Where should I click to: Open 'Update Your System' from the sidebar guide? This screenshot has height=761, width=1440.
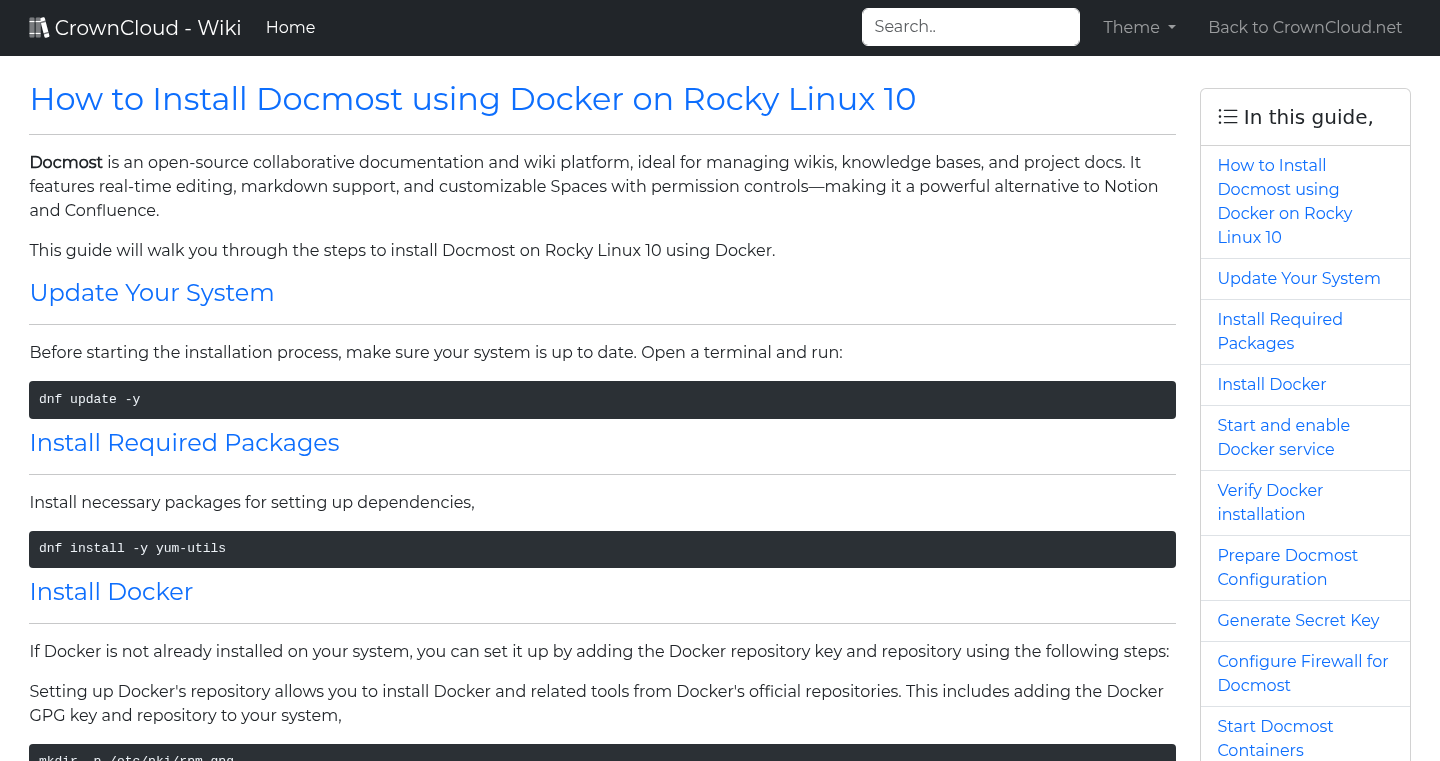coord(1298,278)
